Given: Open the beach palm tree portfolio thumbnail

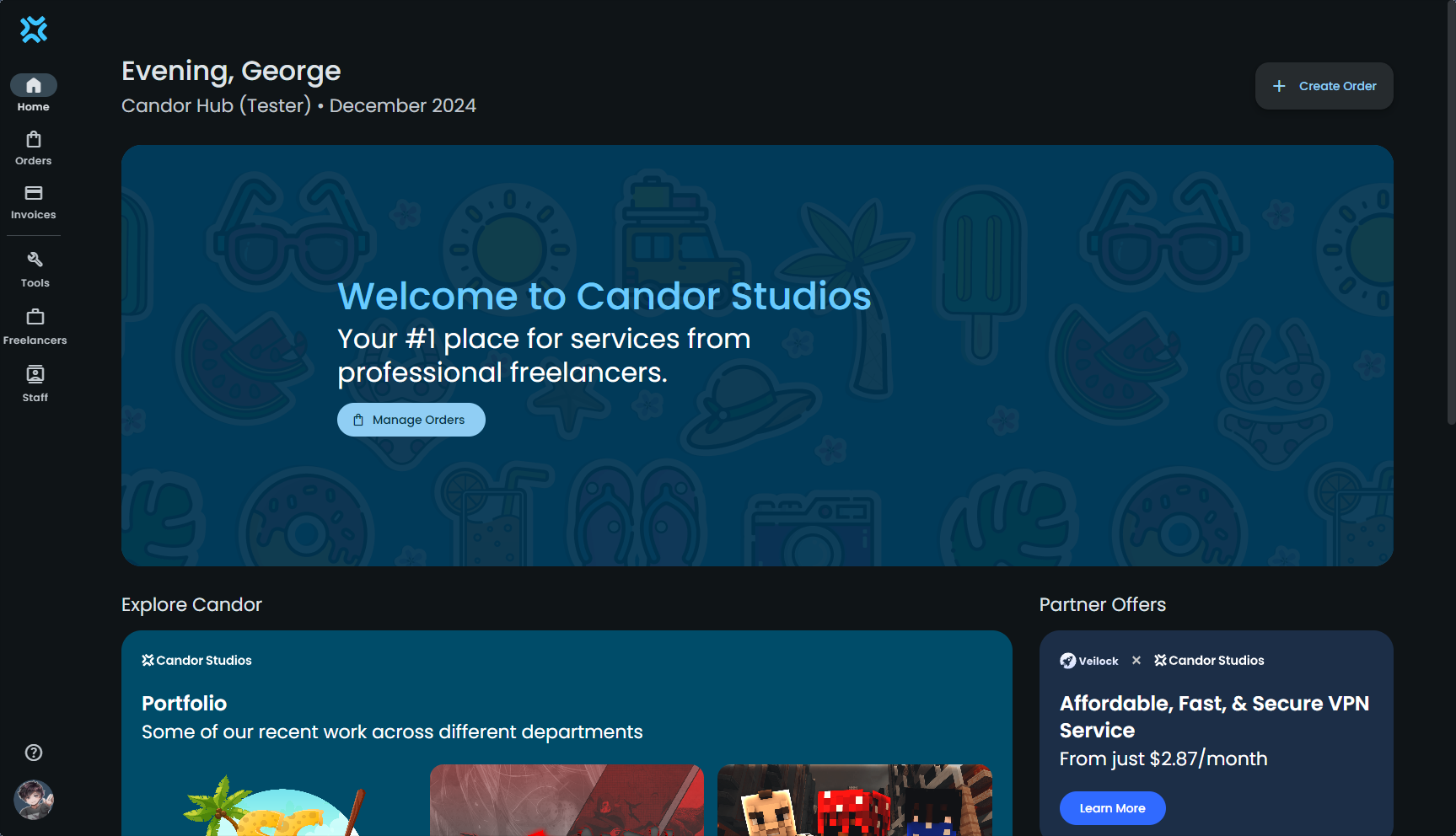Looking at the screenshot, I should pyautogui.click(x=279, y=801).
